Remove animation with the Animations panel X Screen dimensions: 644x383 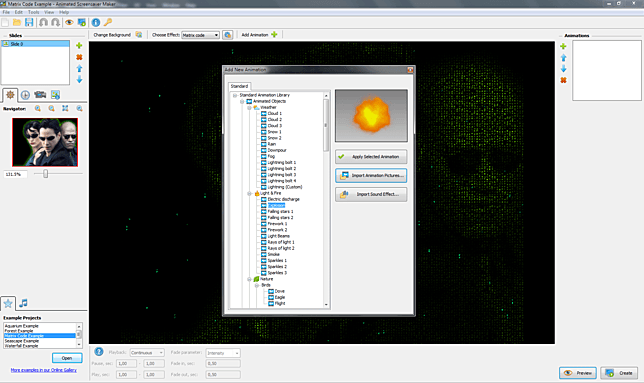pos(564,80)
